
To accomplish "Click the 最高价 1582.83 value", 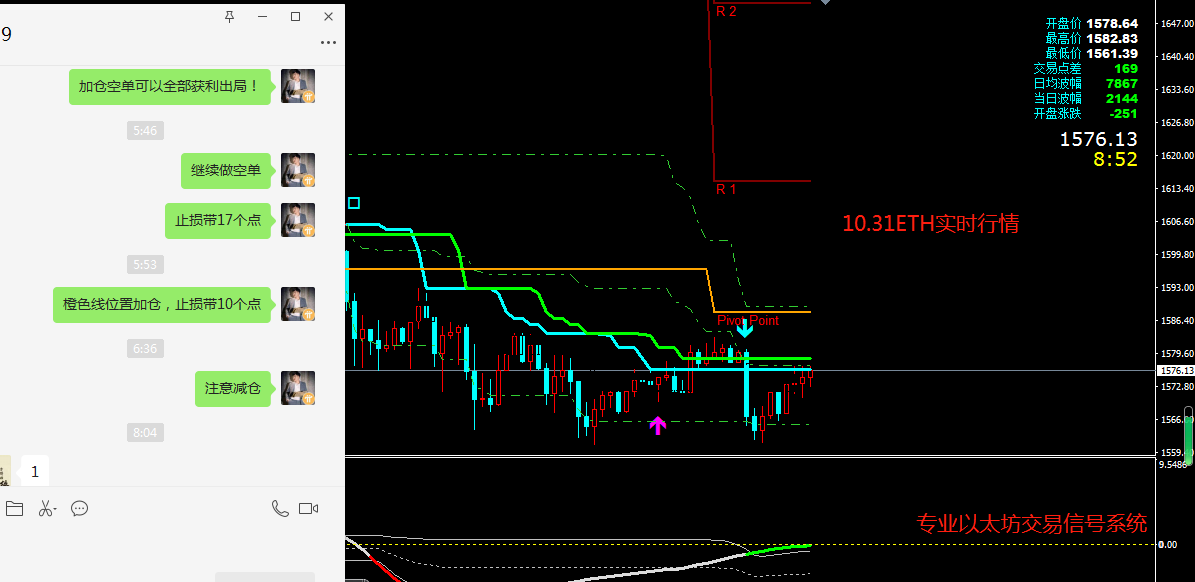I will pyautogui.click(x=1112, y=38).
